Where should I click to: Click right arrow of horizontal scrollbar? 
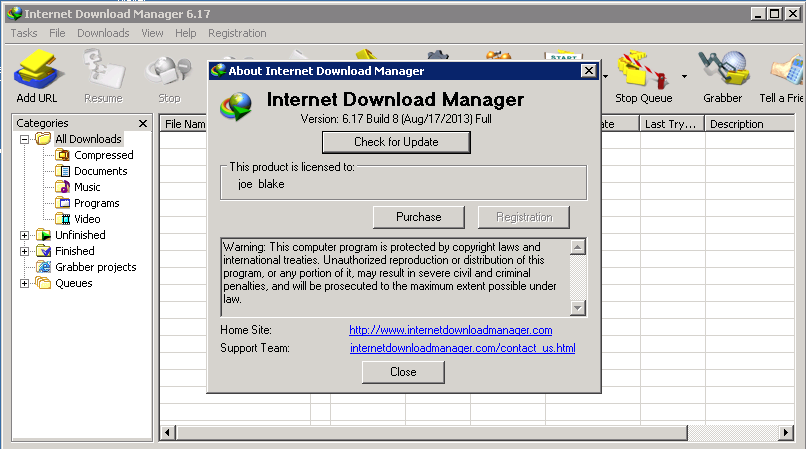coord(785,433)
